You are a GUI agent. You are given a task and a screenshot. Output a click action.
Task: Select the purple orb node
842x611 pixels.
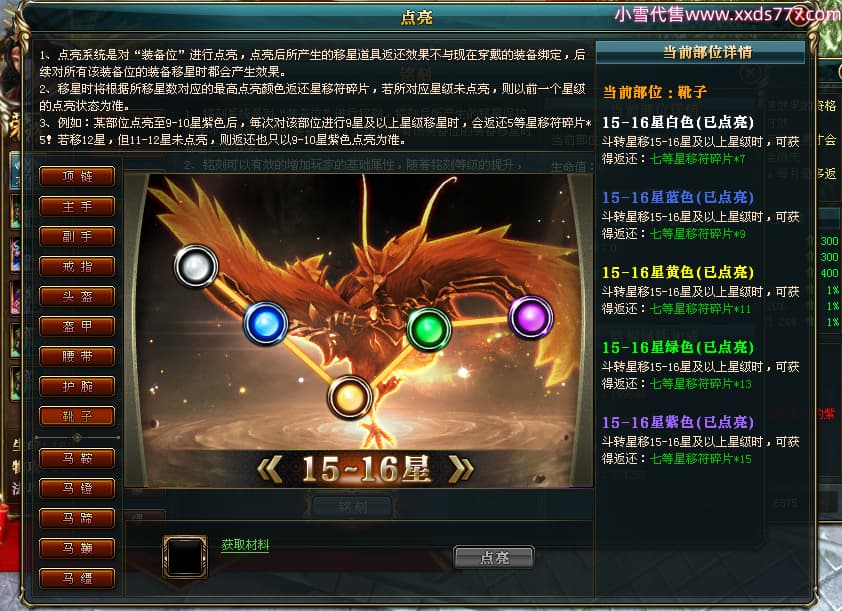tap(531, 318)
